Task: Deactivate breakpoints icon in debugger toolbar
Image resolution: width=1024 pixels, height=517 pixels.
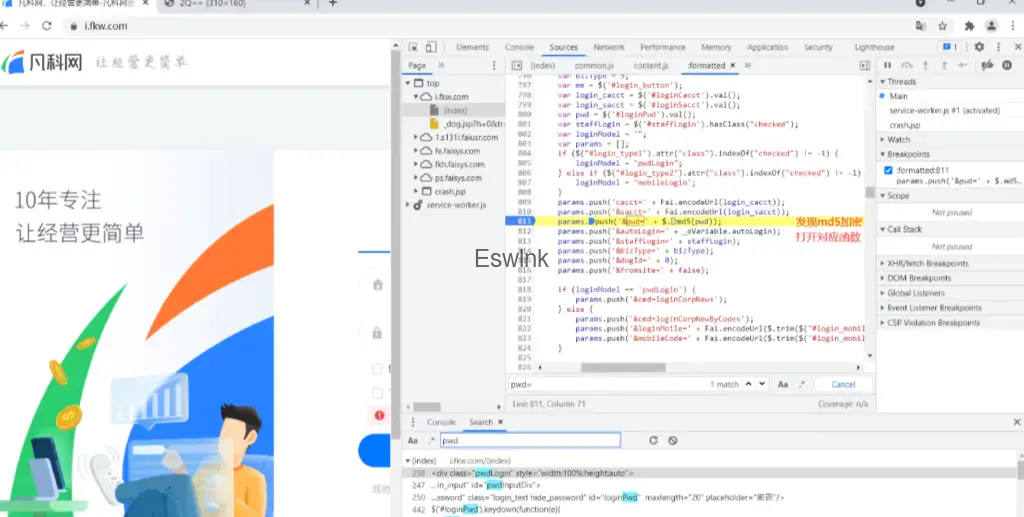Action: pos(987,65)
